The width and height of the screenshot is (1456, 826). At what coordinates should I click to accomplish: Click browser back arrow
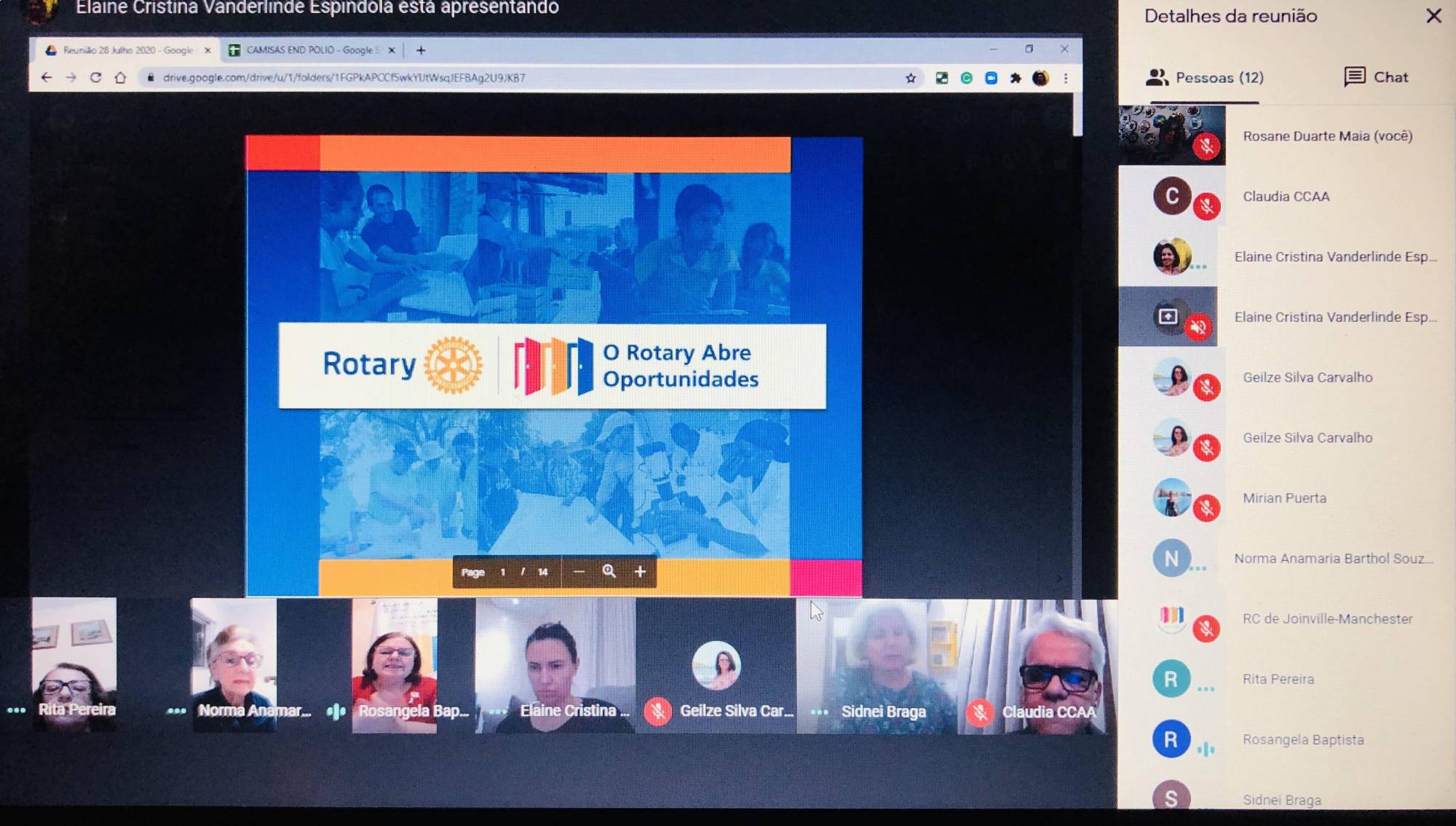pyautogui.click(x=47, y=77)
